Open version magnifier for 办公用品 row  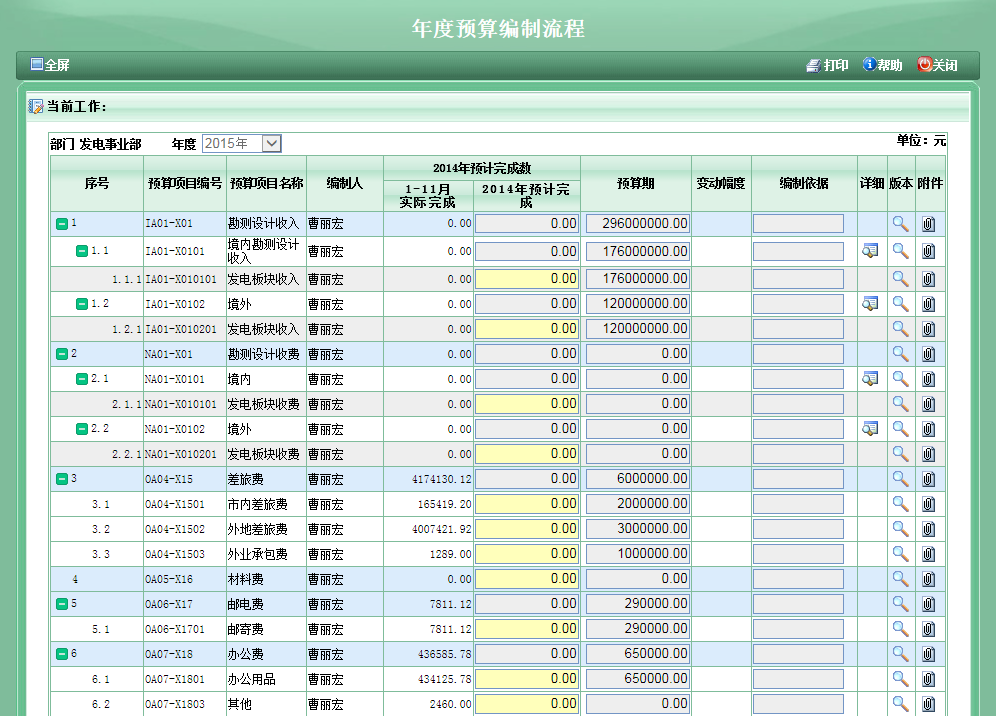(x=900, y=679)
